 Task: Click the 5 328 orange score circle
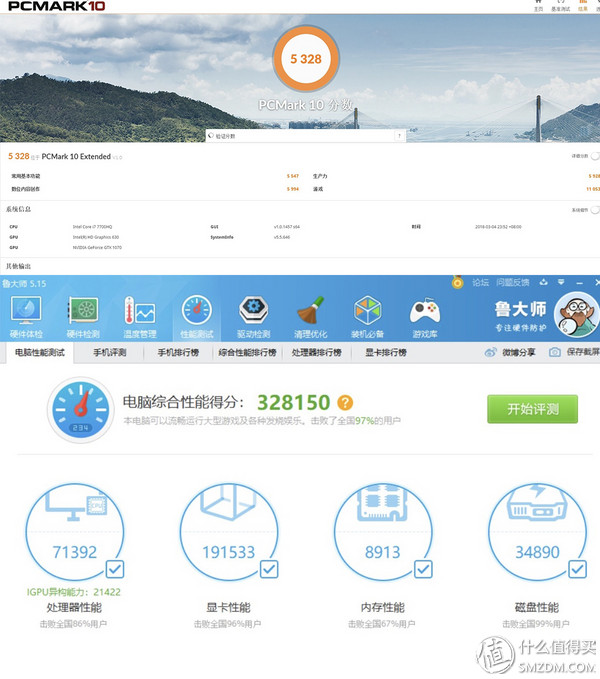pos(306,58)
